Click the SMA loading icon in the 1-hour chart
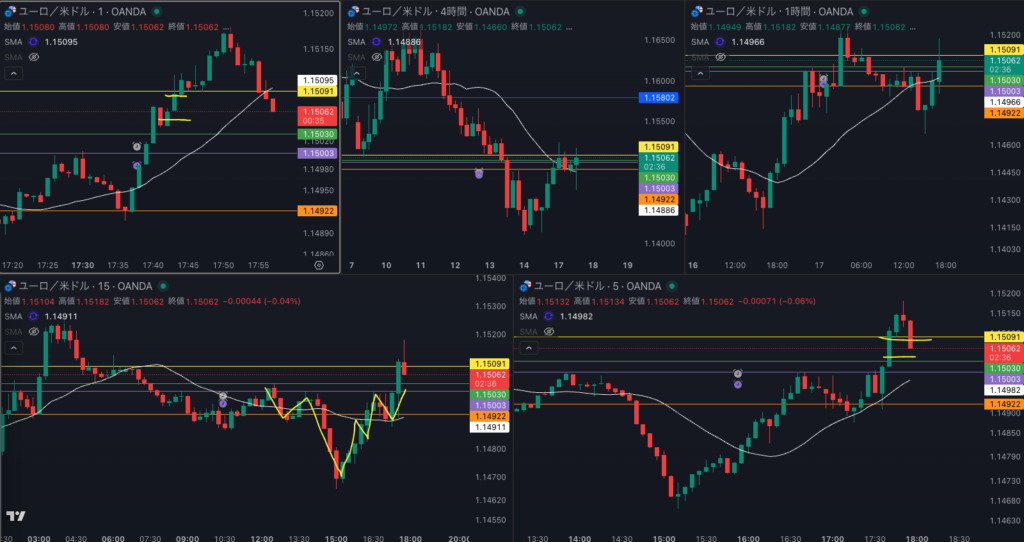Viewport: 1024px width, 542px height. 719,42
